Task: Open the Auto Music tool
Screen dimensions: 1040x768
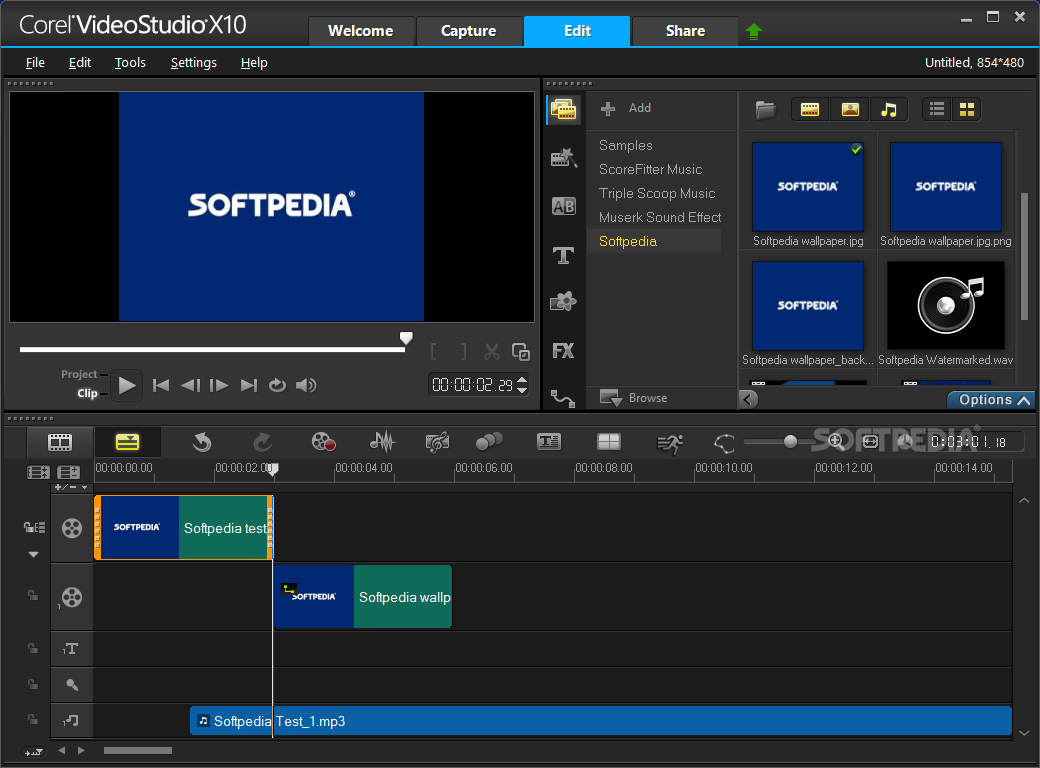Action: 437,441
